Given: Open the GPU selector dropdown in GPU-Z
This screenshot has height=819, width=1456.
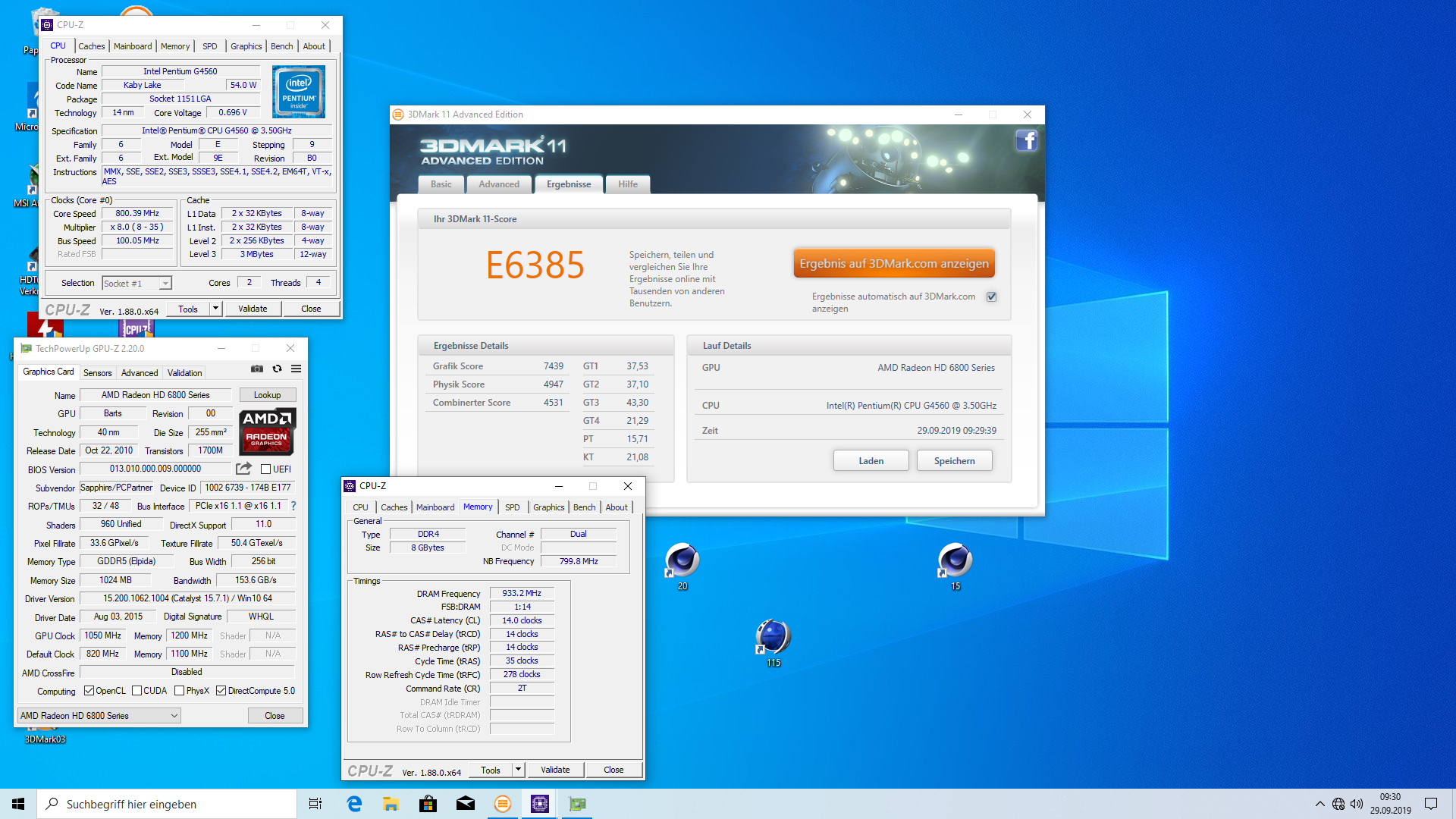Looking at the screenshot, I should coord(99,715).
